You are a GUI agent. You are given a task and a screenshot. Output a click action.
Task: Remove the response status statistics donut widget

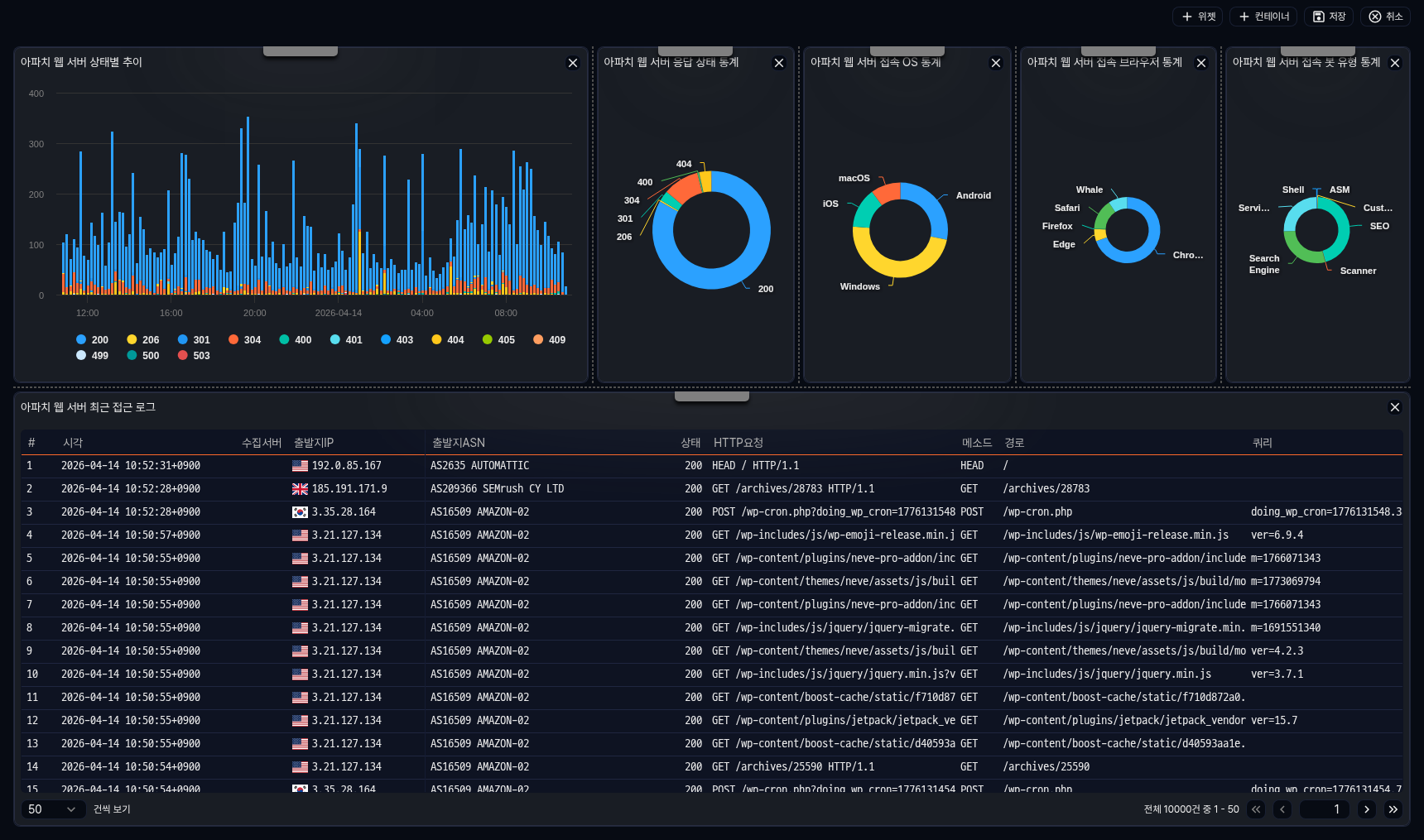[779, 63]
